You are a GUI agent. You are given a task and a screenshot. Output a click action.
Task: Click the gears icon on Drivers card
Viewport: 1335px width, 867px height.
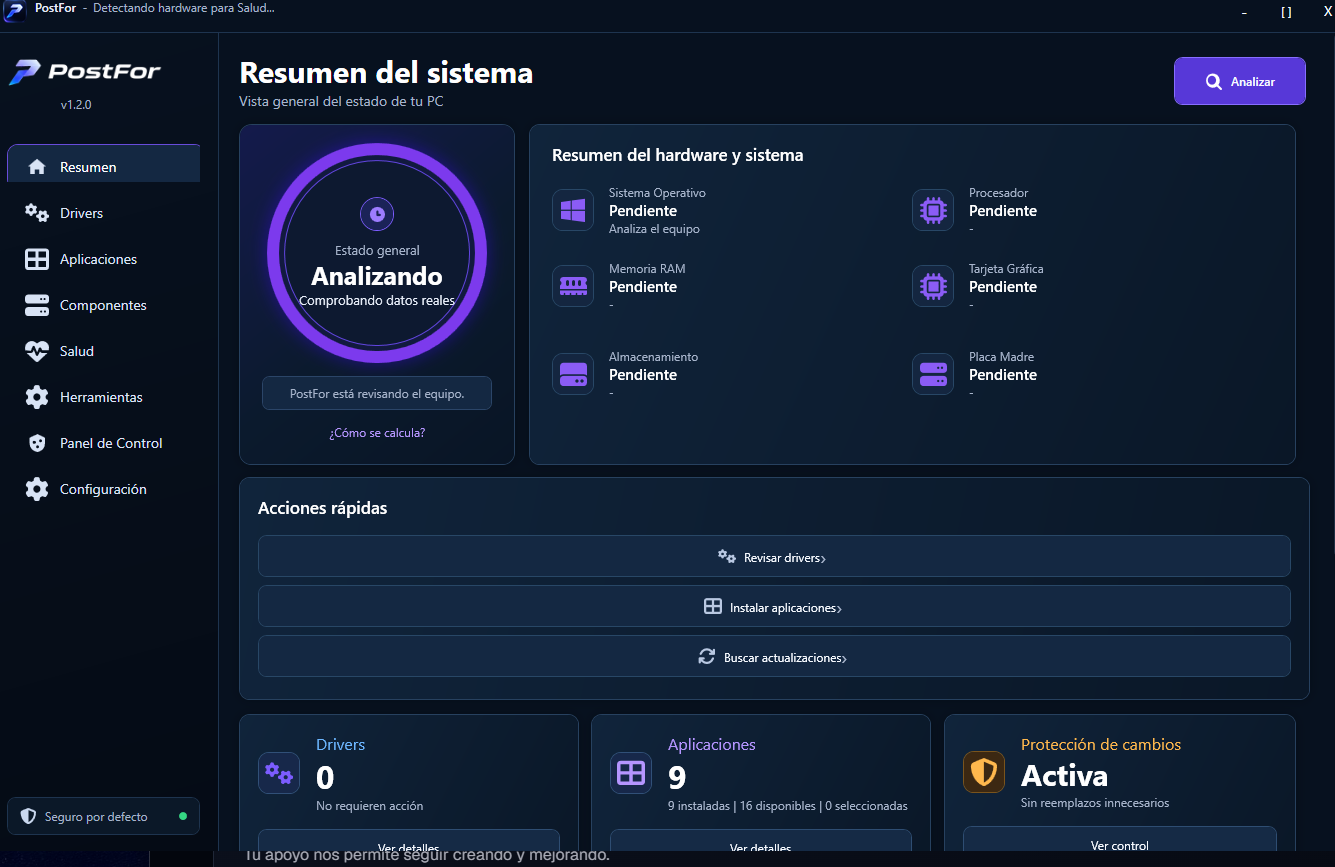tap(279, 773)
